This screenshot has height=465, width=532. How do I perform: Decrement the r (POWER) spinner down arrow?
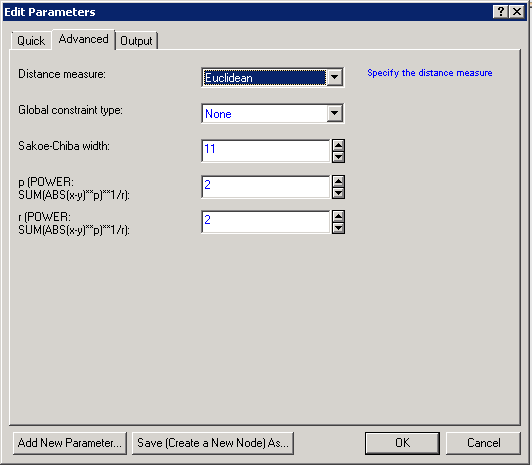pyautogui.click(x=338, y=228)
